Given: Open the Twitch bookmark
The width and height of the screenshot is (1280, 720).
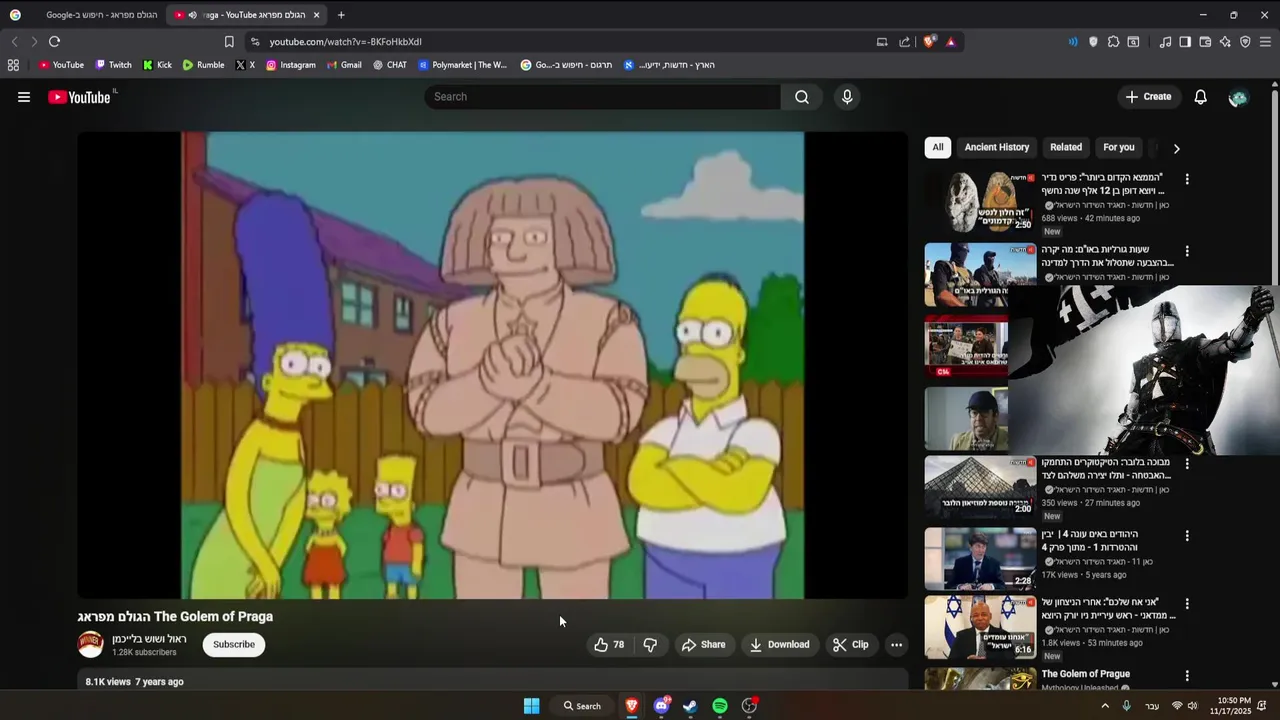Looking at the screenshot, I should [x=113, y=65].
